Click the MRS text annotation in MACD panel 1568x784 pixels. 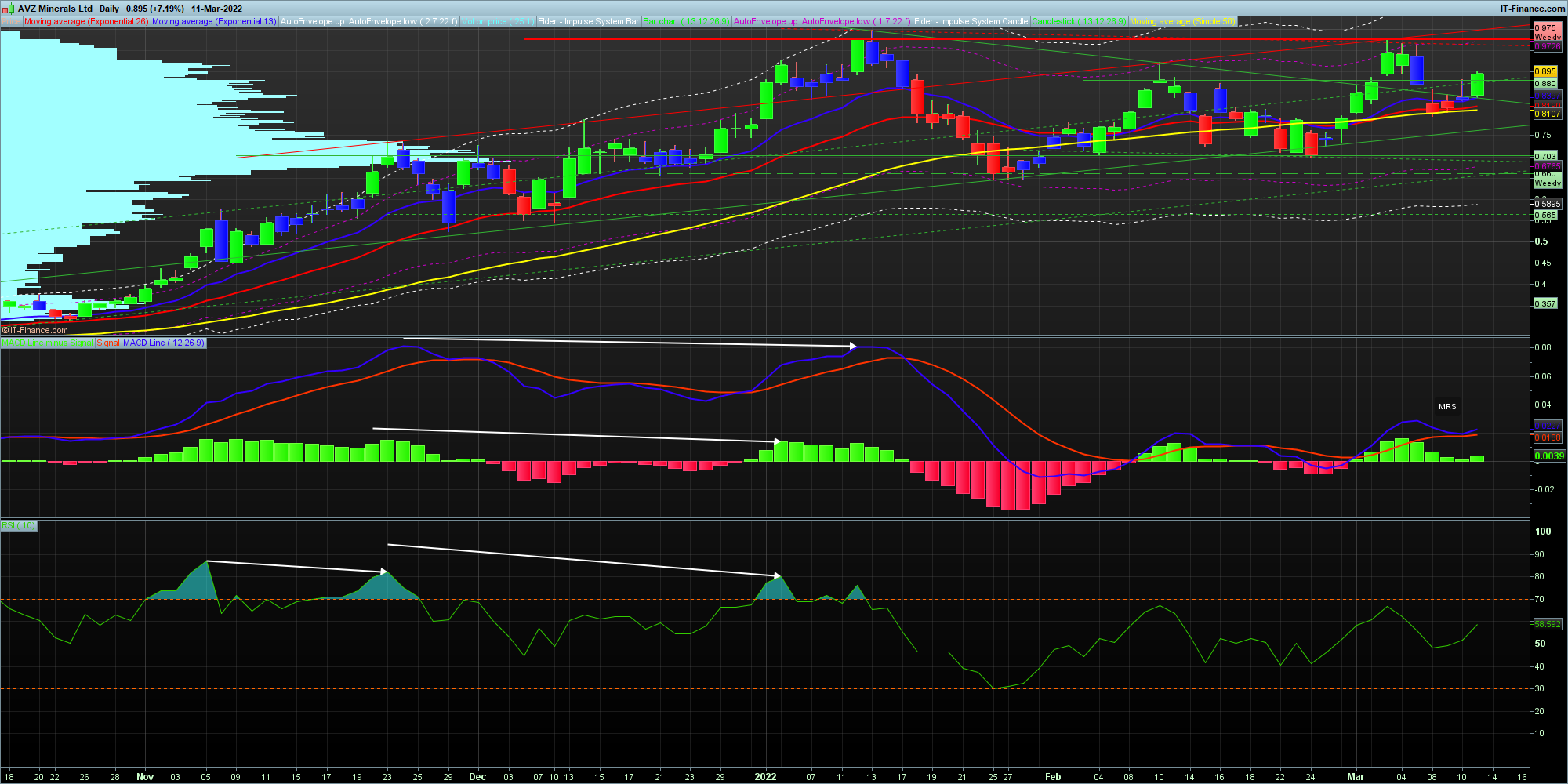point(1447,406)
